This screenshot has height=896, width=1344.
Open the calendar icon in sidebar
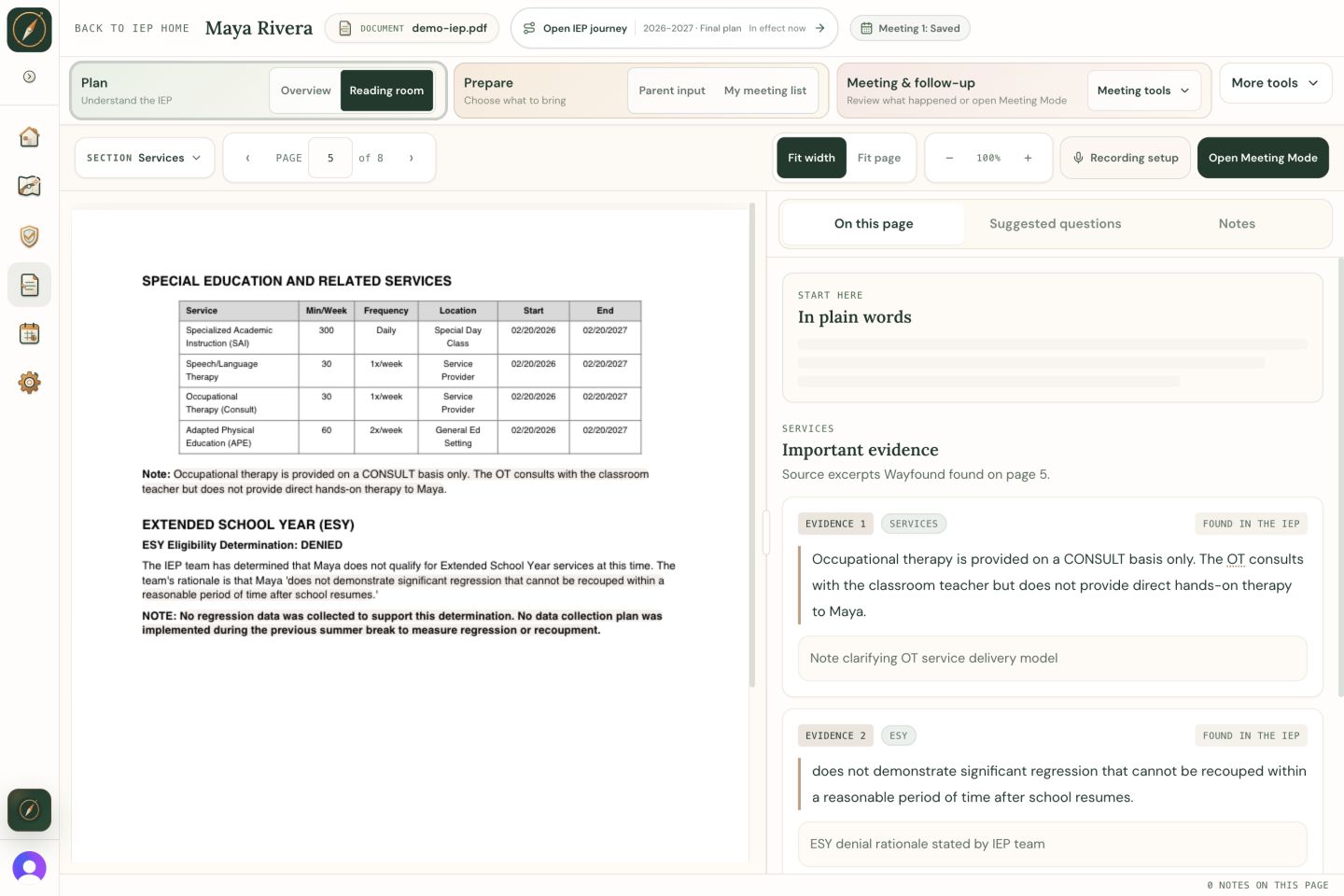(29, 333)
